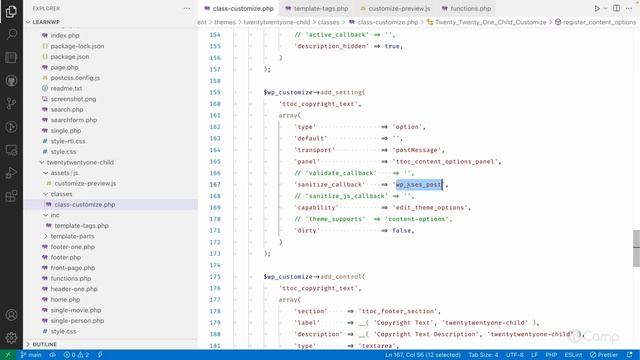This screenshot has height=360, width=640.
Task: Click the Prettier status item
Action: tap(604, 355)
